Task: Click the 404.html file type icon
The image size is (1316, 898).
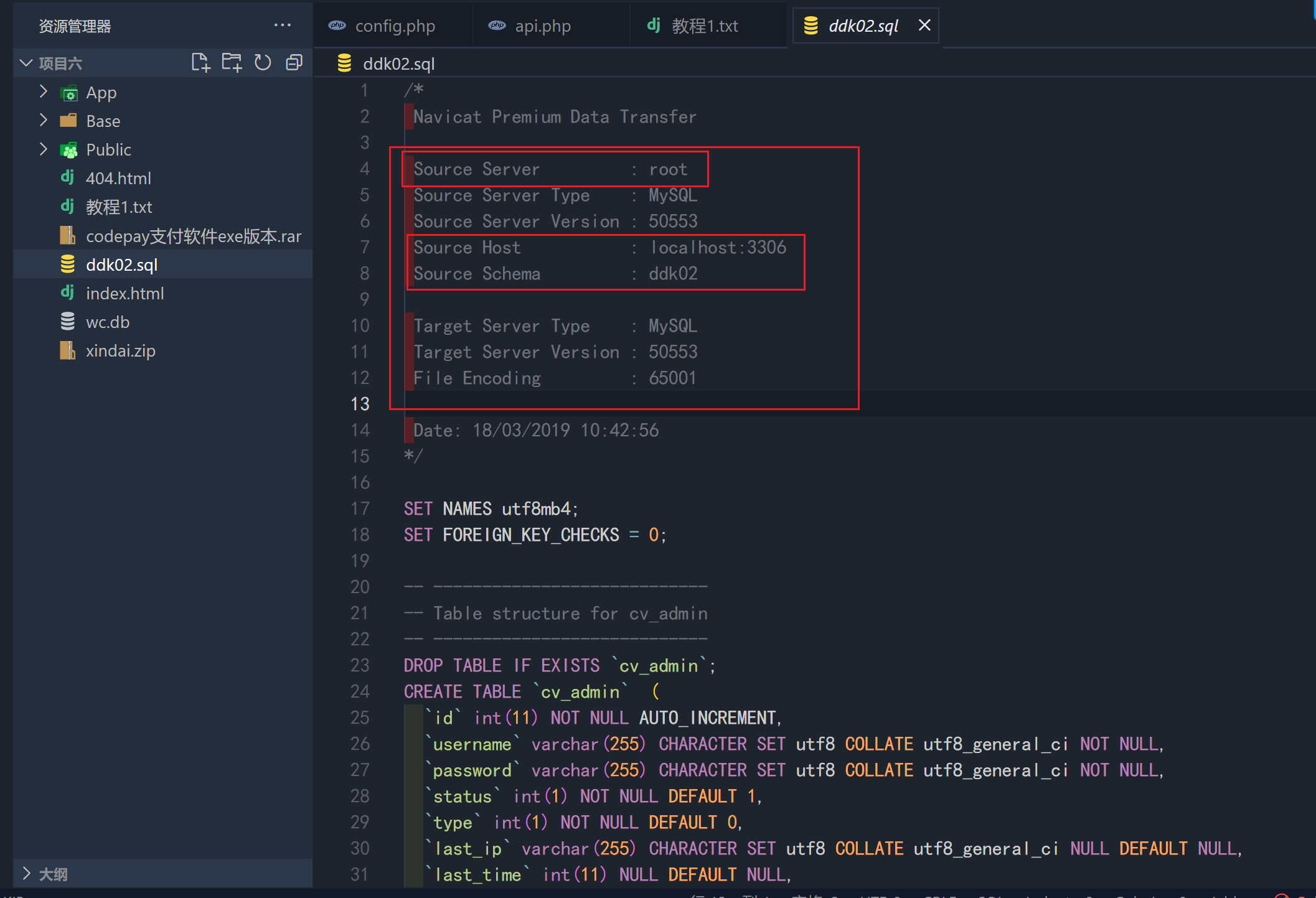Action: (x=67, y=178)
